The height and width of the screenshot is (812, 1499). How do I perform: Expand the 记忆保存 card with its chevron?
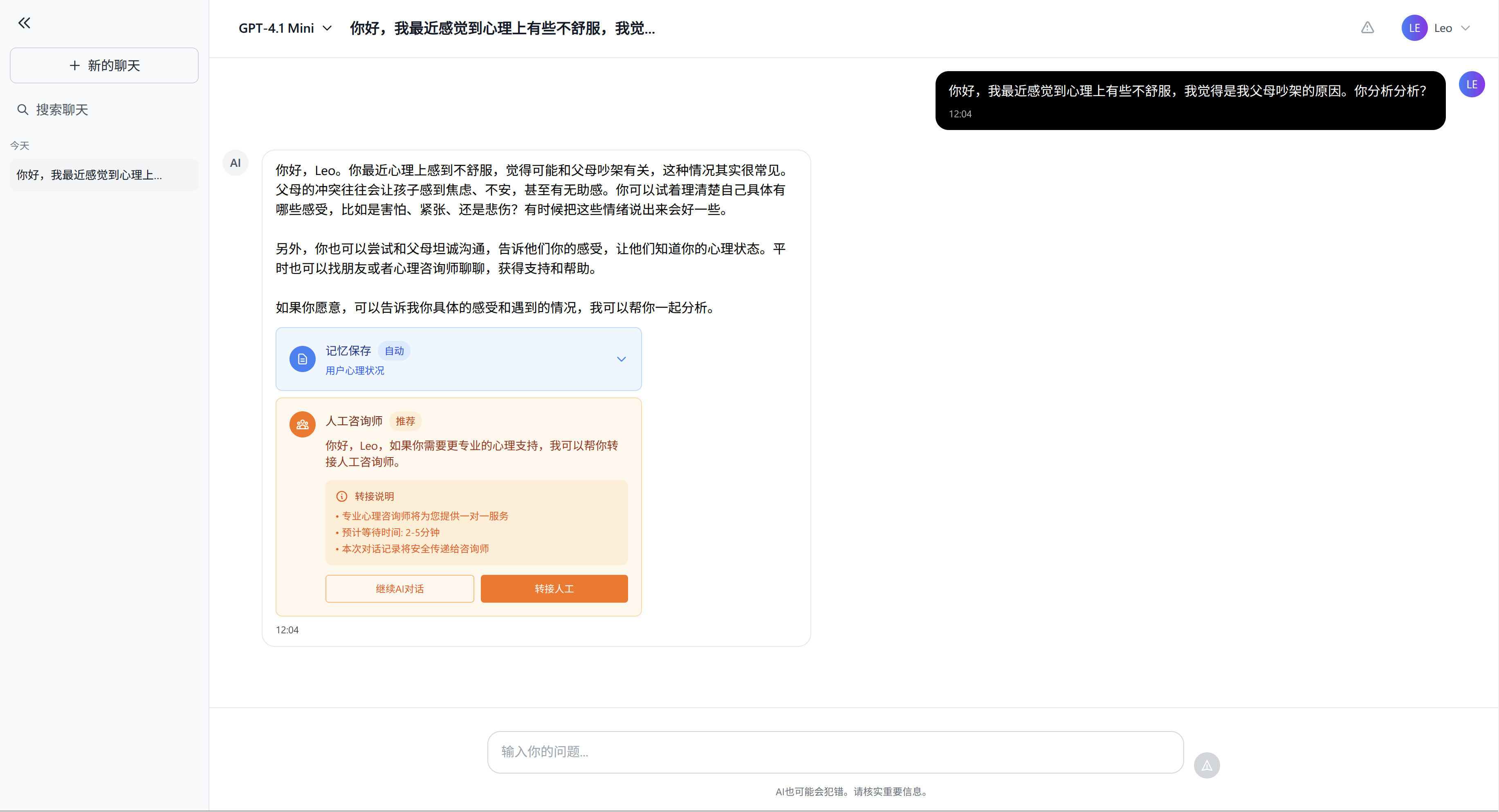621,359
